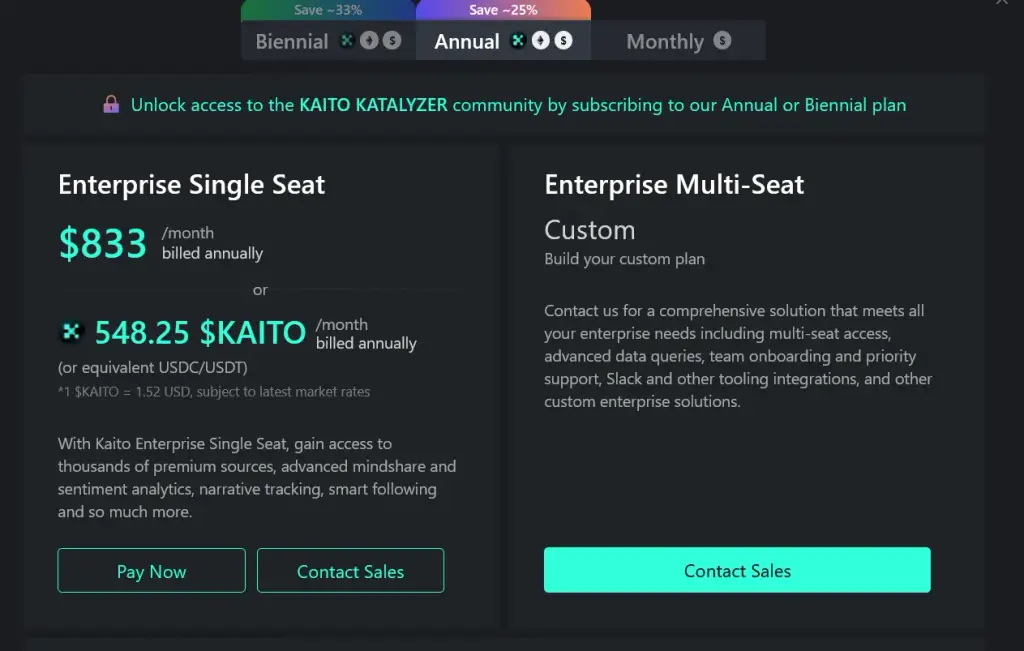
Task: Click the KAITO token icon in Biennial tab
Action: (347, 40)
